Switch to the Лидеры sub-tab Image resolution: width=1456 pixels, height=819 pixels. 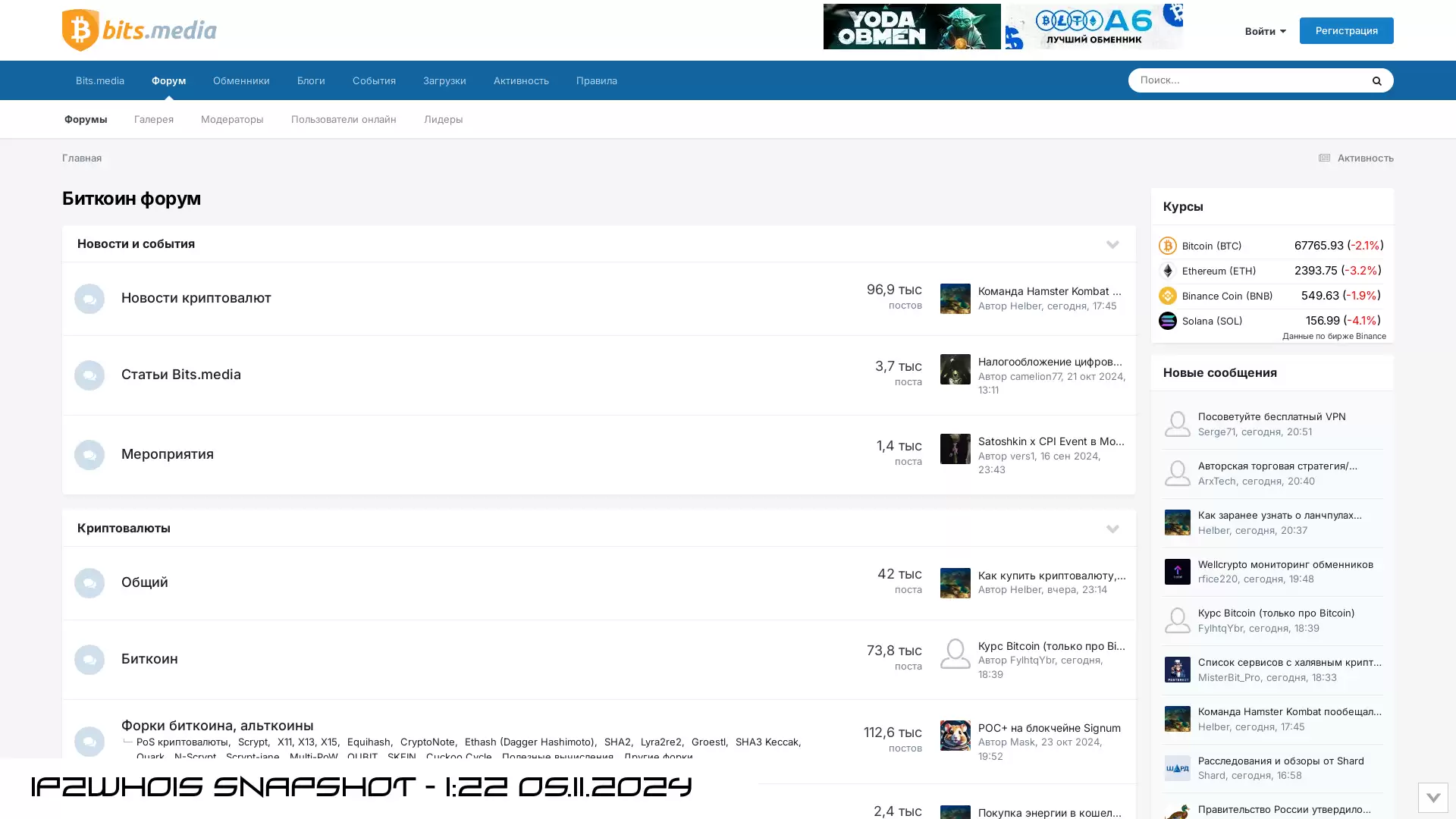[x=443, y=119]
